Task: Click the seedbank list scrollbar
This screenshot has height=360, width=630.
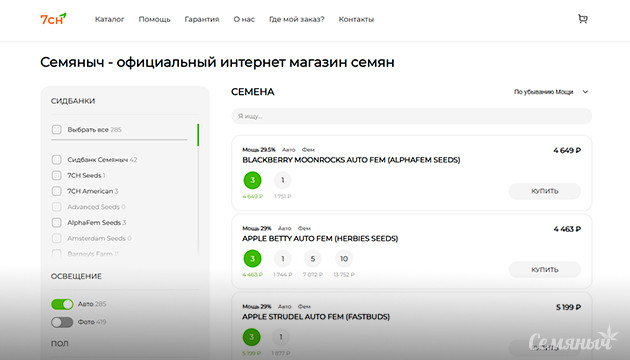Action: [x=198, y=135]
